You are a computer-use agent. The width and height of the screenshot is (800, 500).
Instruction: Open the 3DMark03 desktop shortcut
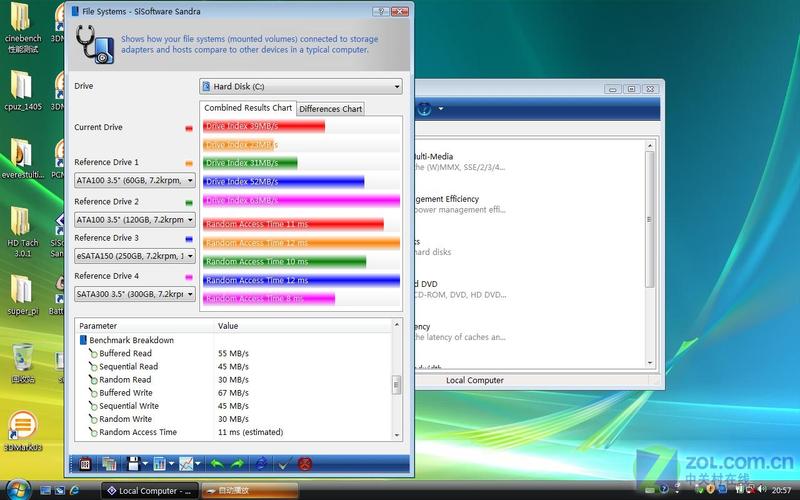[x=22, y=431]
